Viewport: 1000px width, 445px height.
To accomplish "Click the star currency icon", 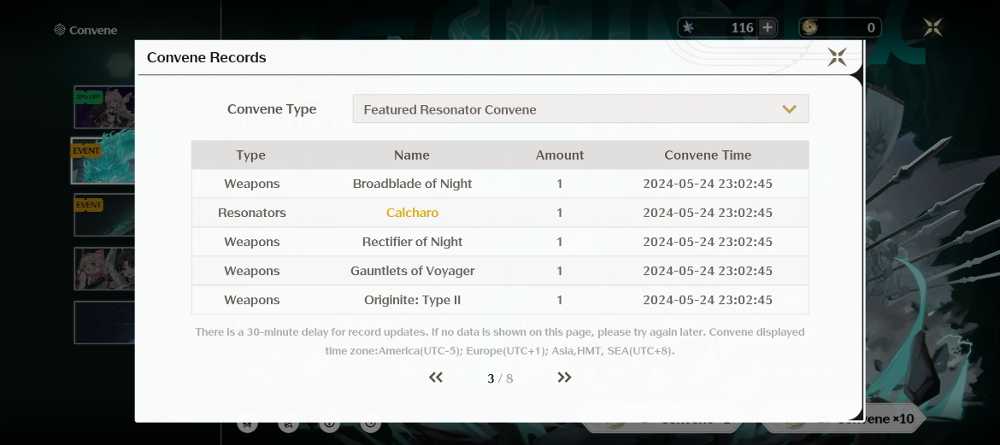I will pos(688,27).
